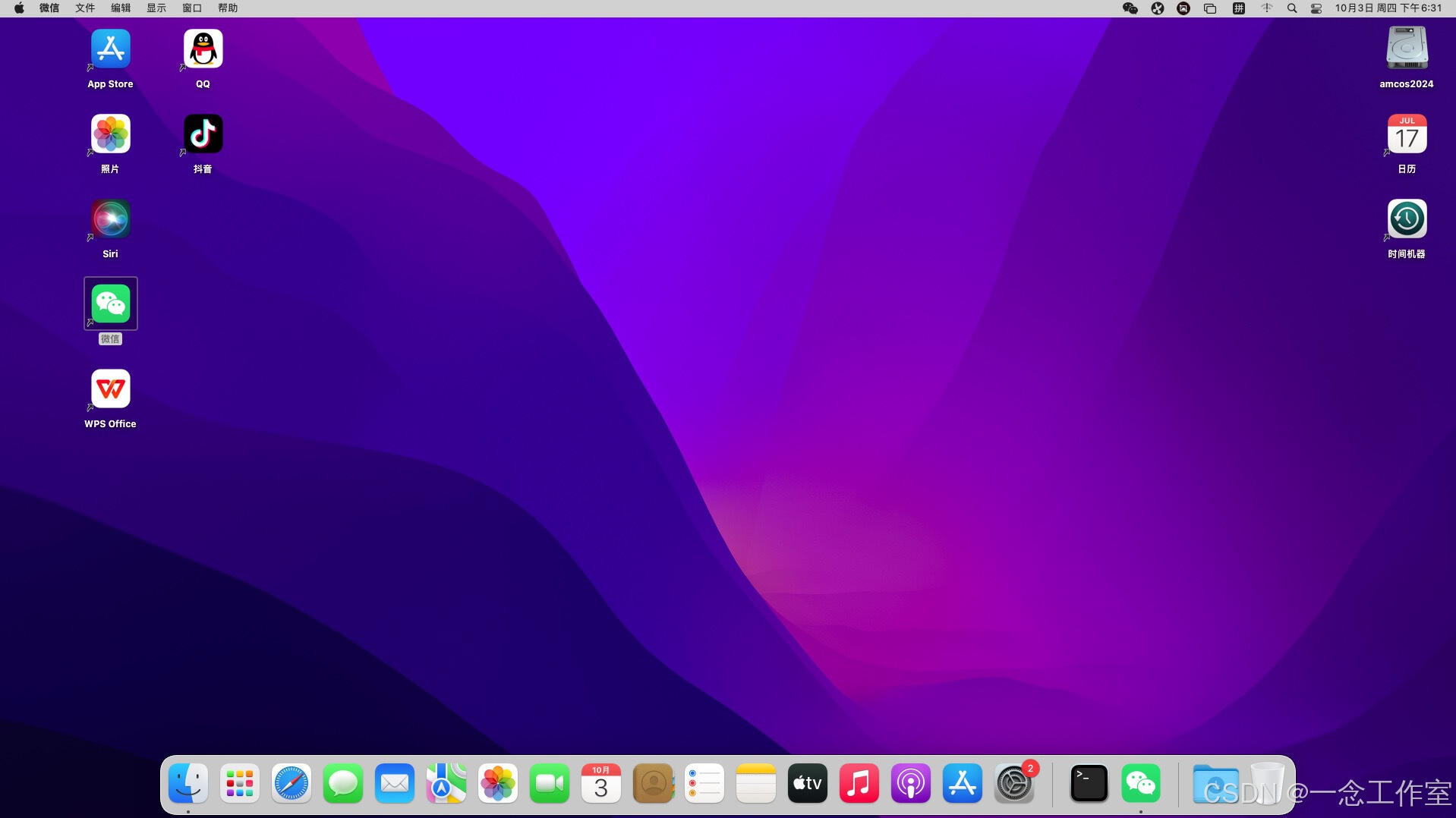The width and height of the screenshot is (1456, 818).
Task: Open System Preferences with the 2 badge in the Dock
Action: (x=1014, y=784)
